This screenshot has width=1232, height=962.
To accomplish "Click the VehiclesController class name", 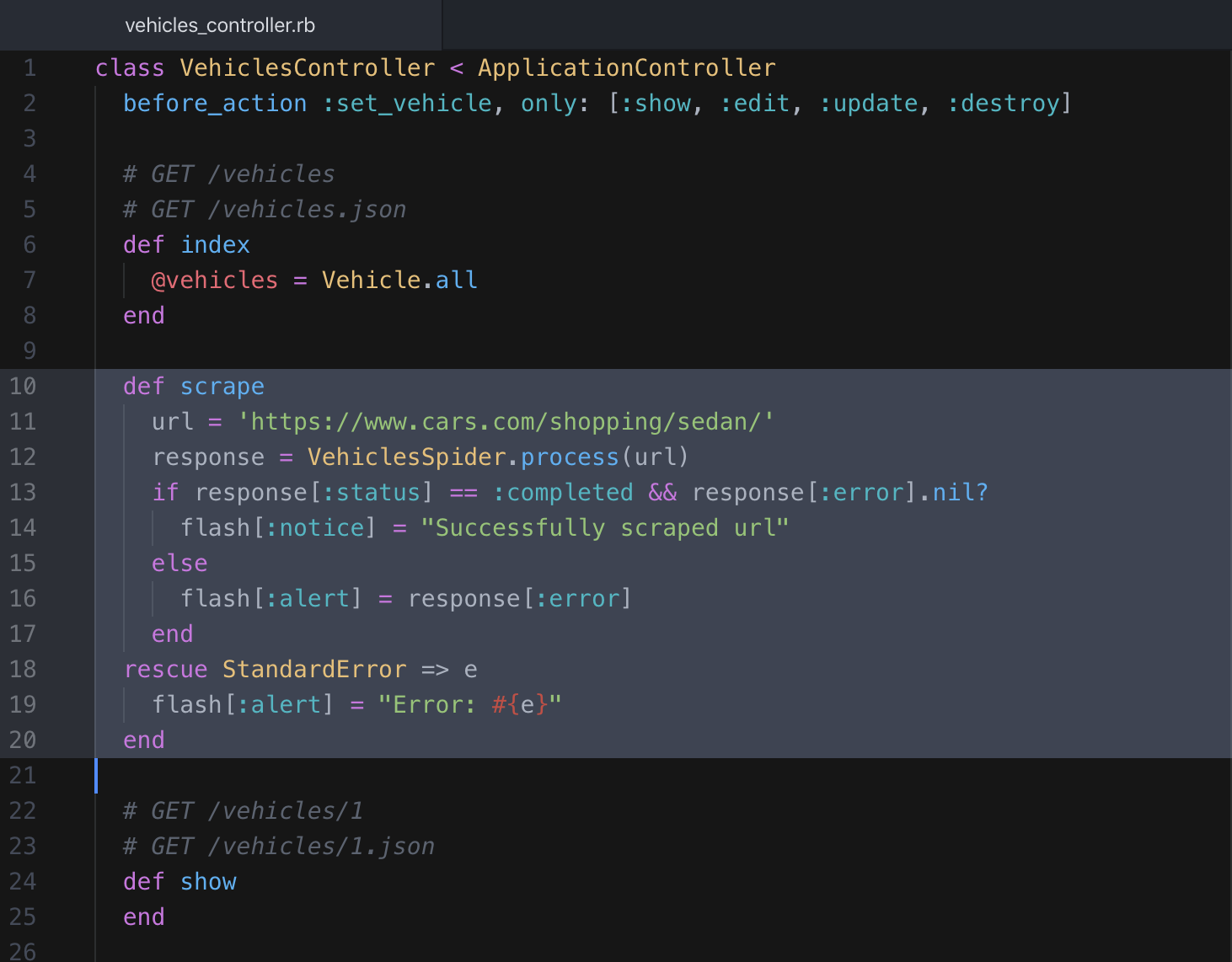I will coord(307,67).
